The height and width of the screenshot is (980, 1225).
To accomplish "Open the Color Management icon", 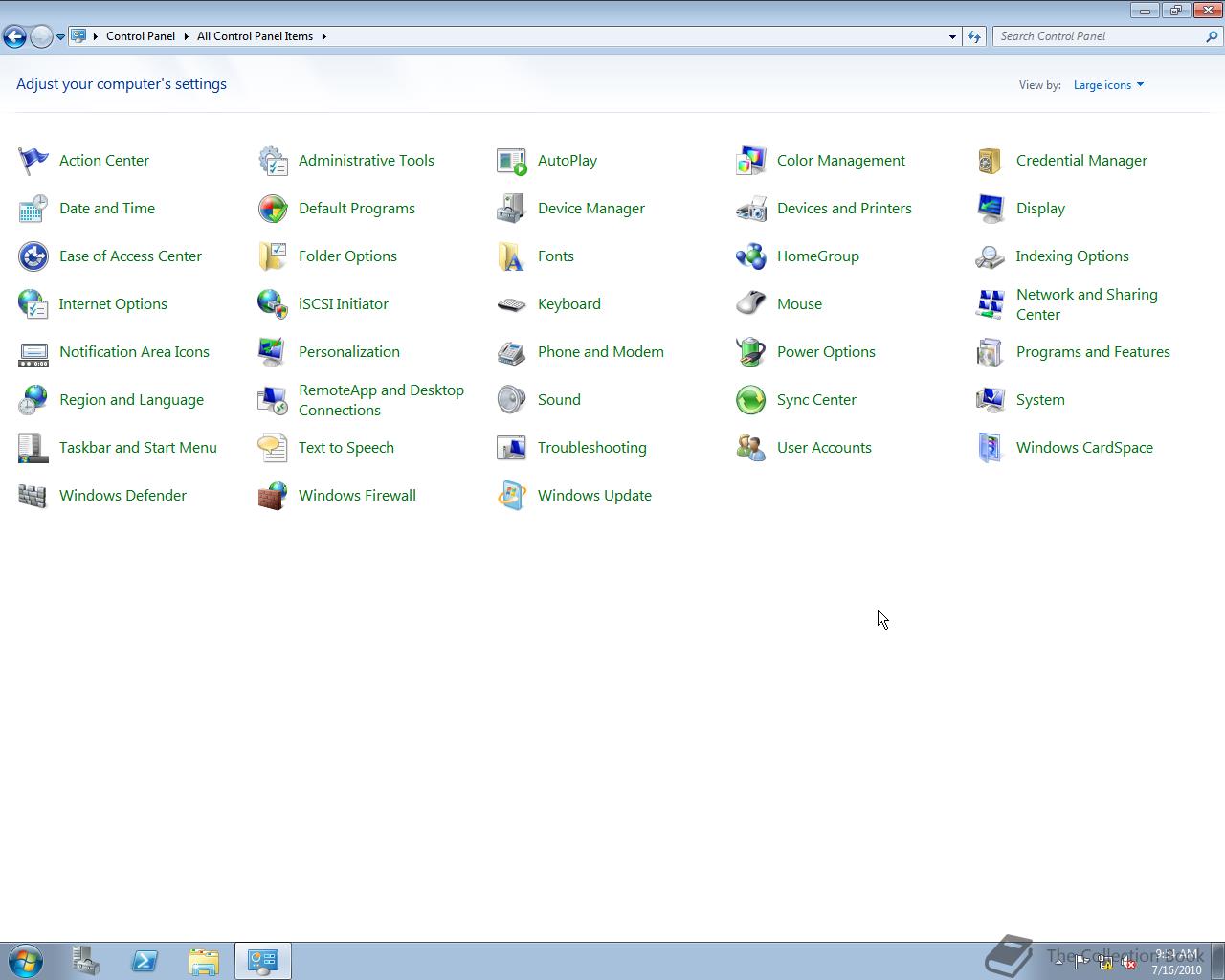I will (751, 161).
